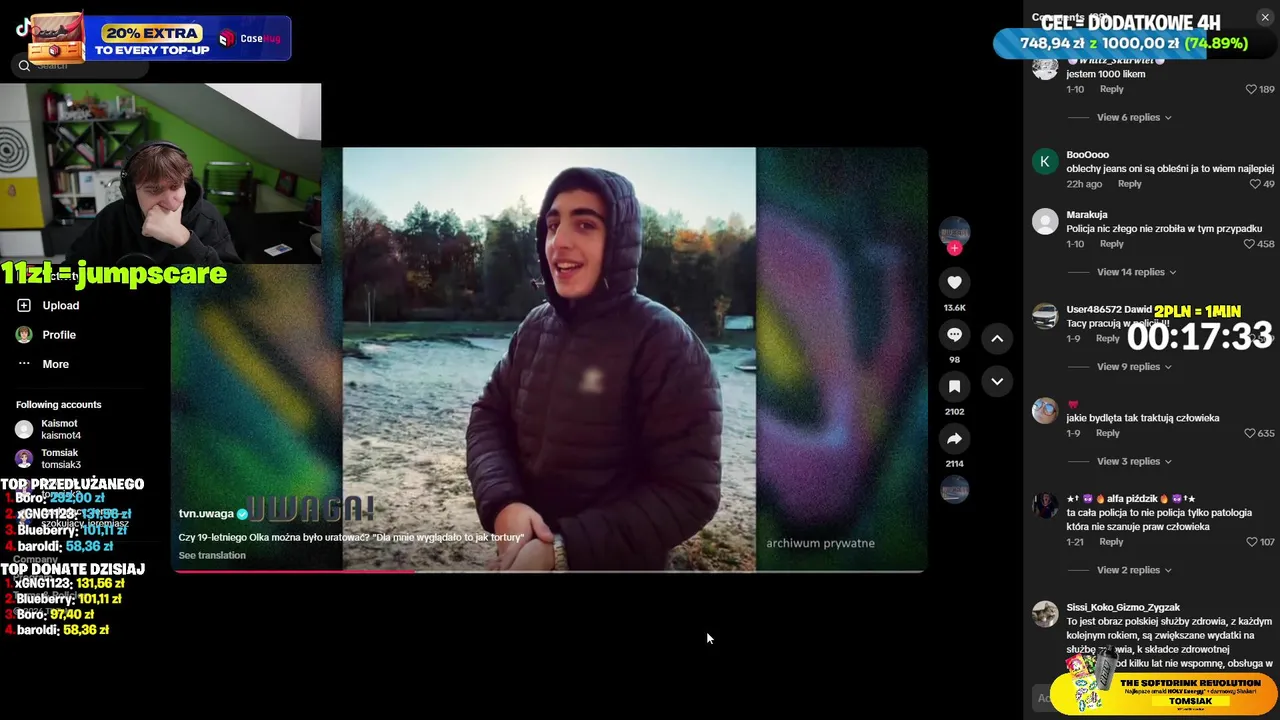Reply to the 'jestem 1000 likem' comment

click(1112, 89)
